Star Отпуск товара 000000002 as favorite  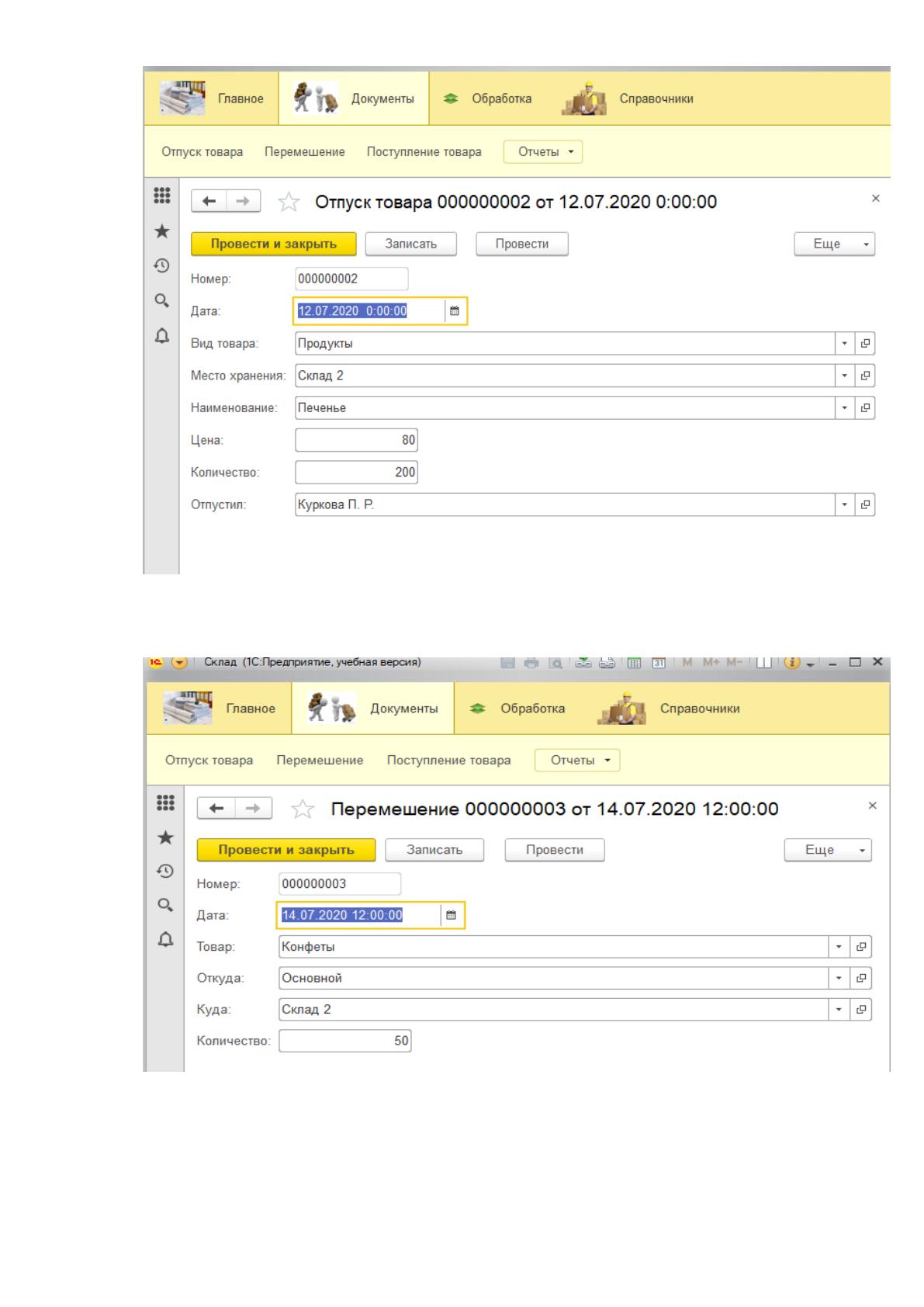[289, 203]
